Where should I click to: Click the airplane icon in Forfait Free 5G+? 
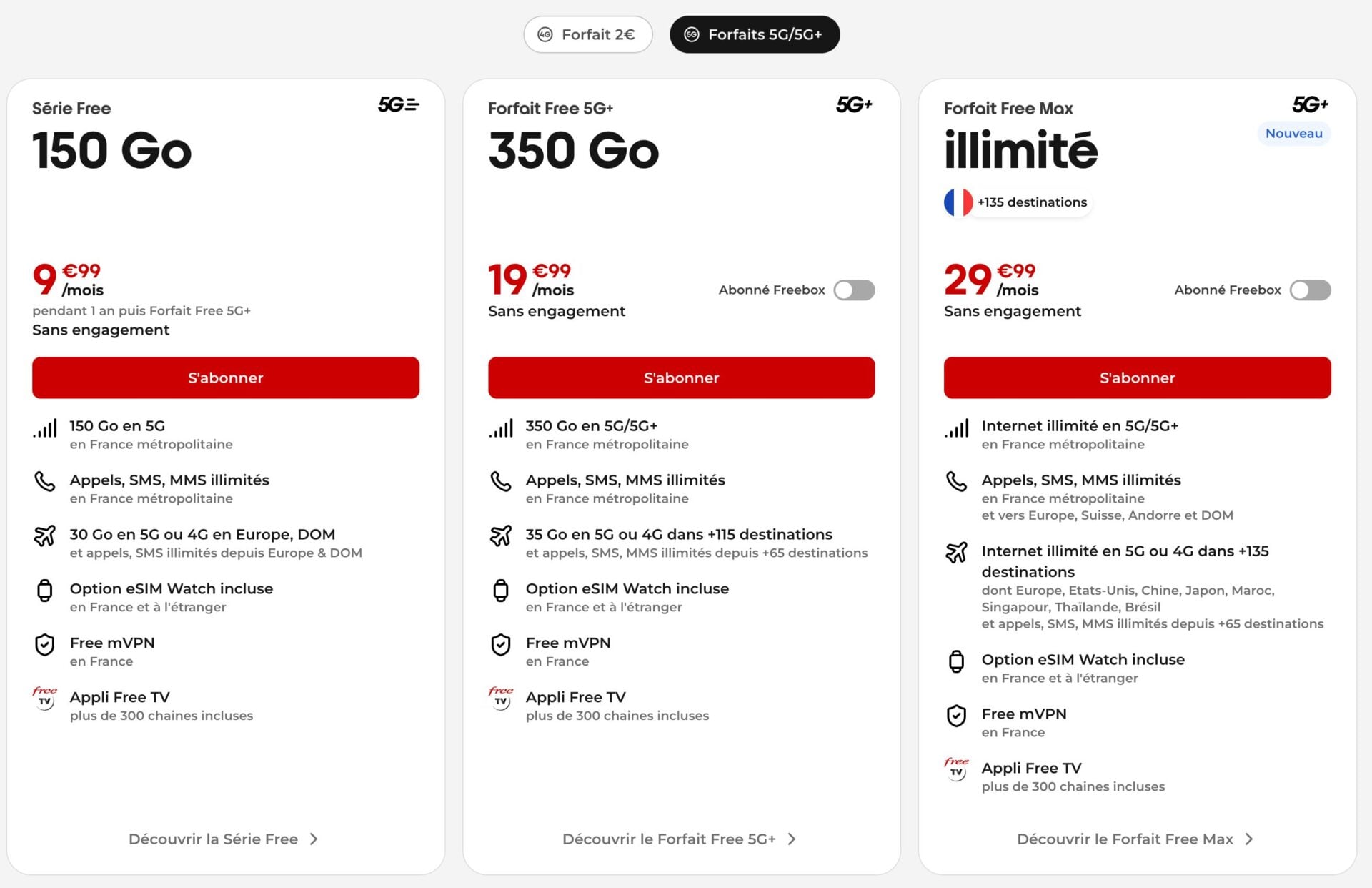tap(501, 536)
